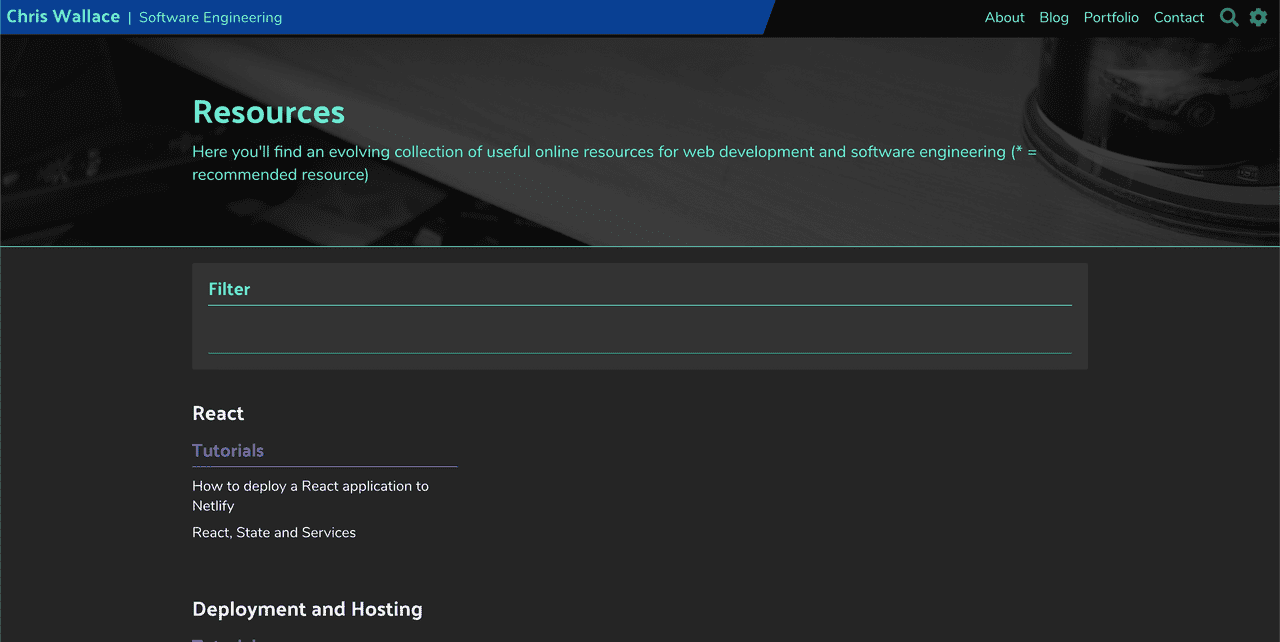Click into the Filter input field
The height and width of the screenshot is (642, 1280).
point(640,300)
